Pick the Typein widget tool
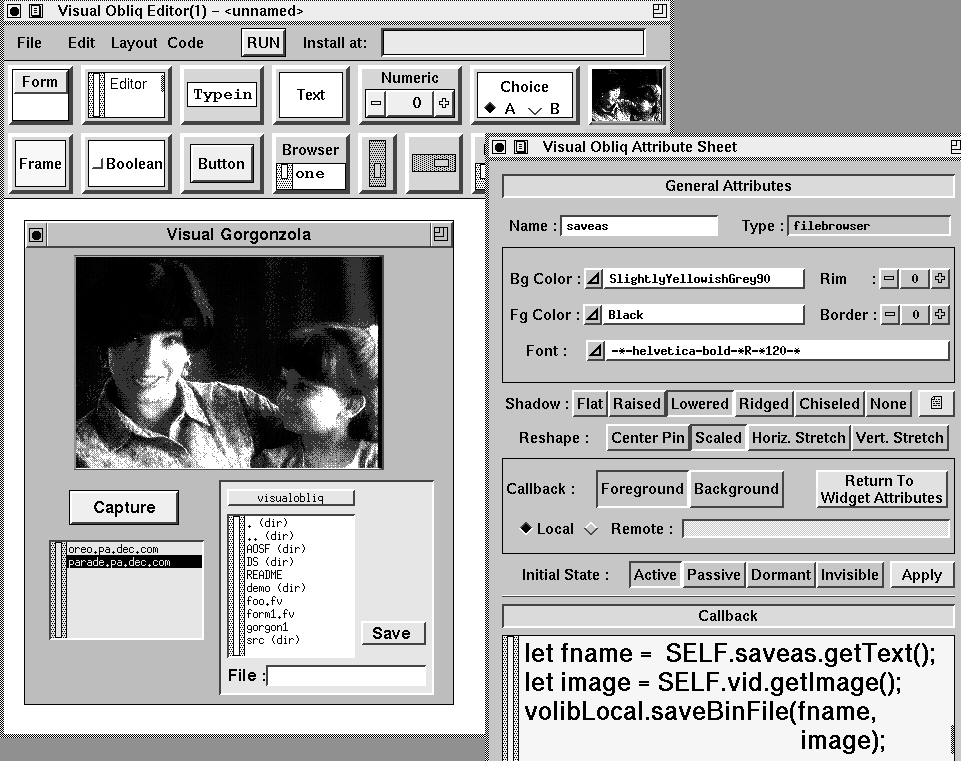 pyautogui.click(x=223, y=95)
